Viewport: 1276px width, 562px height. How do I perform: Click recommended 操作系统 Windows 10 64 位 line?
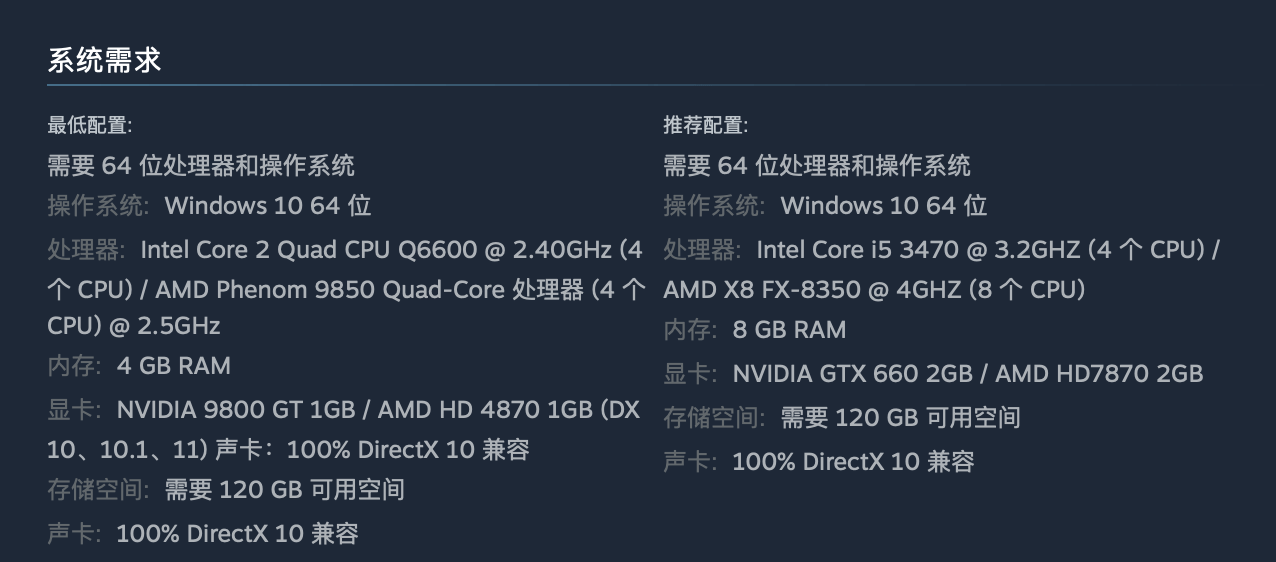(826, 206)
